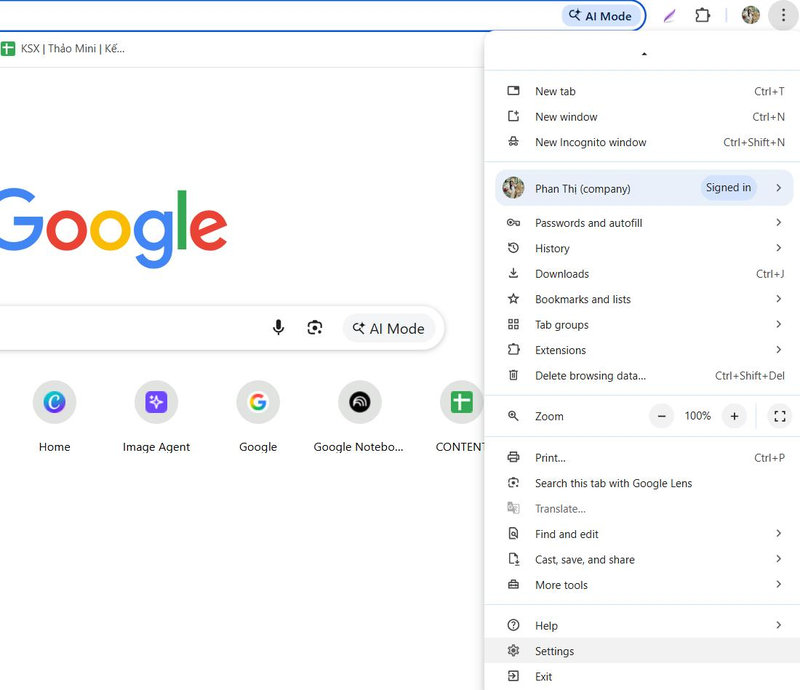Click the trash can icon
Viewport: 800px width, 690px height.
pyautogui.click(x=513, y=375)
